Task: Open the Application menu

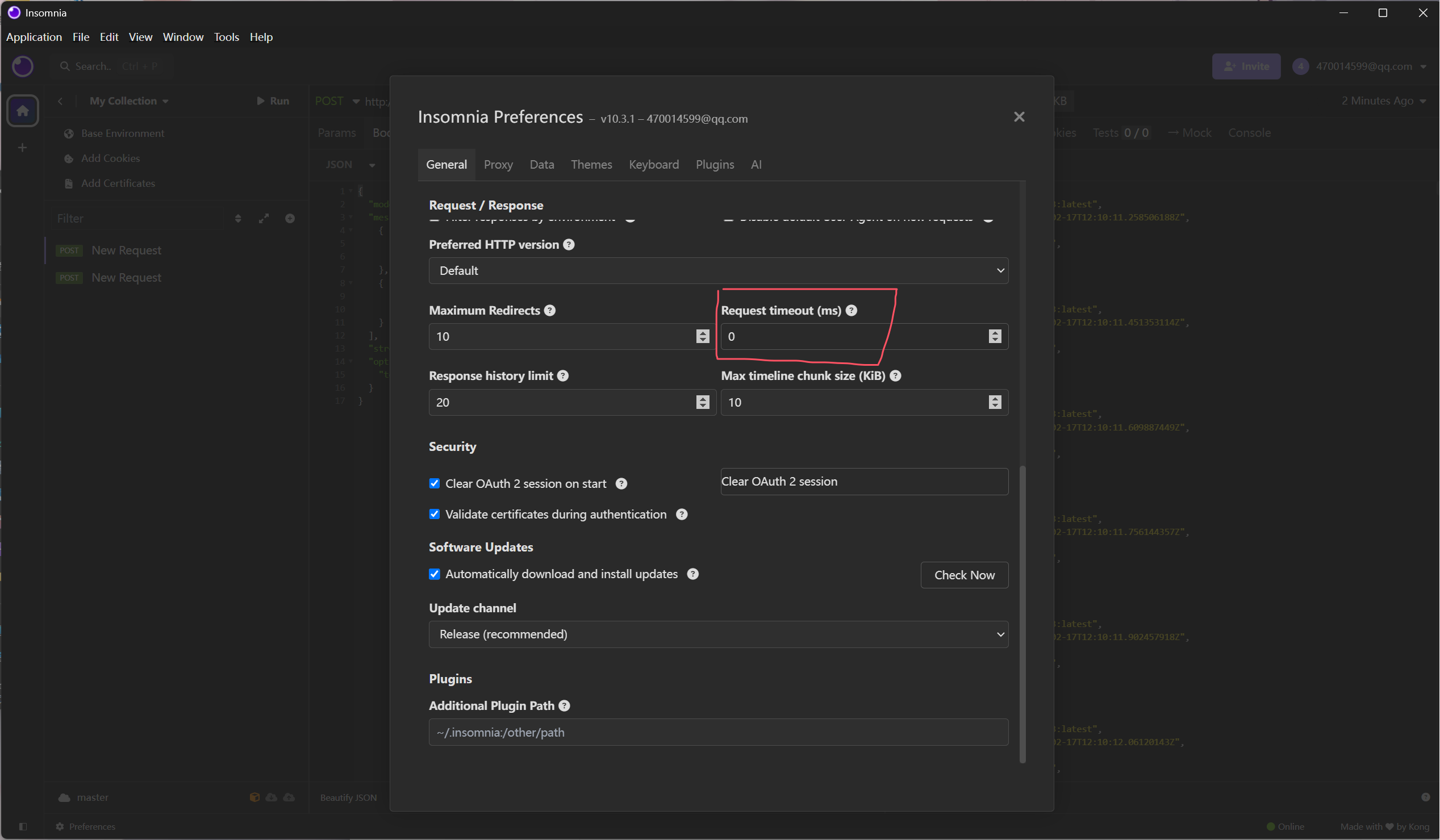Action: click(x=34, y=37)
